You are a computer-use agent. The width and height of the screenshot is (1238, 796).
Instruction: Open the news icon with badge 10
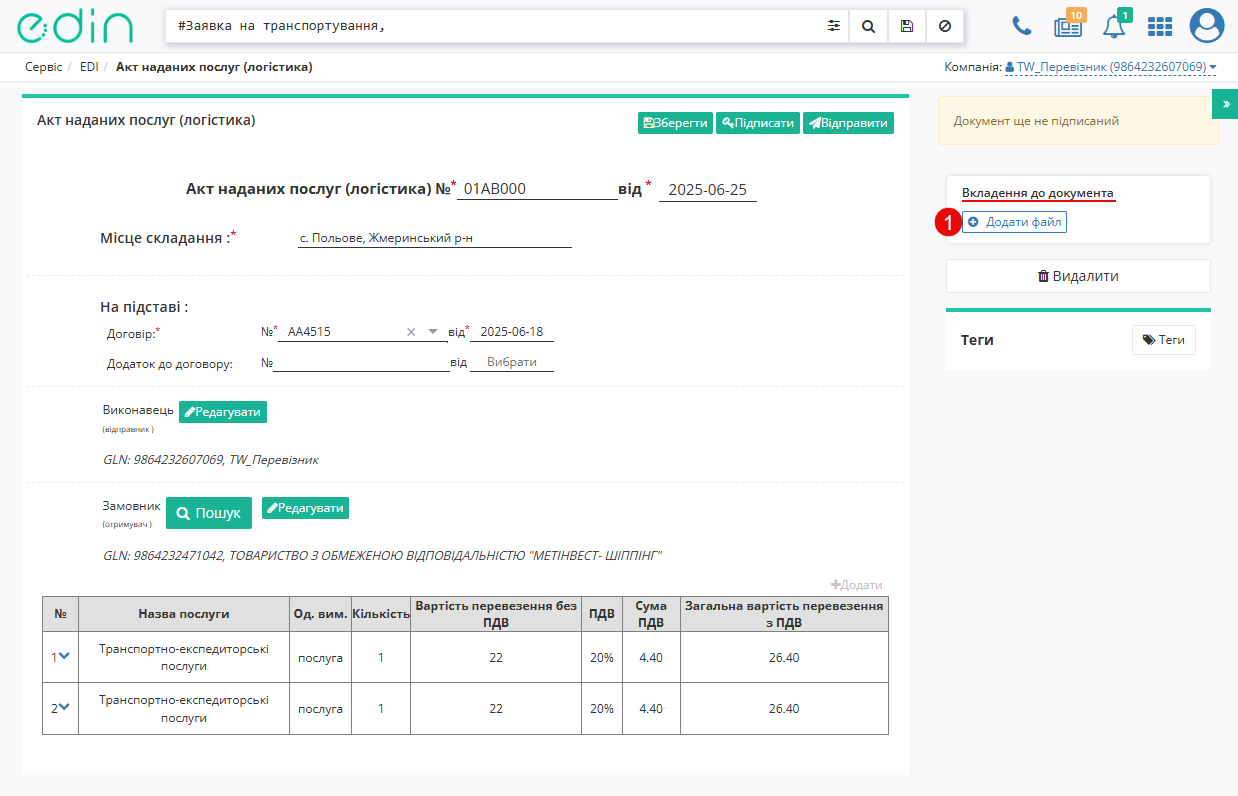[x=1068, y=26]
